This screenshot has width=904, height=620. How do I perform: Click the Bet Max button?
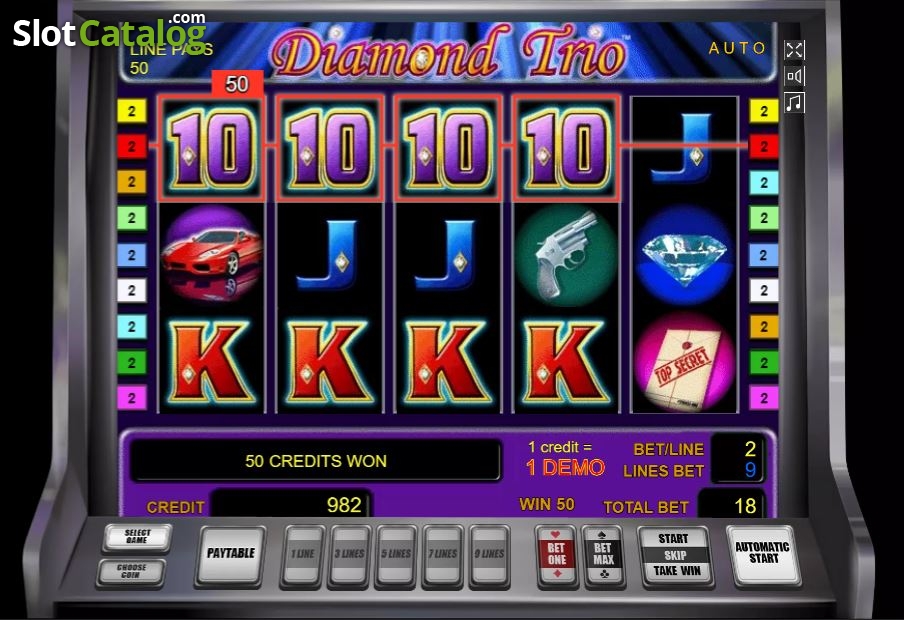(603, 555)
